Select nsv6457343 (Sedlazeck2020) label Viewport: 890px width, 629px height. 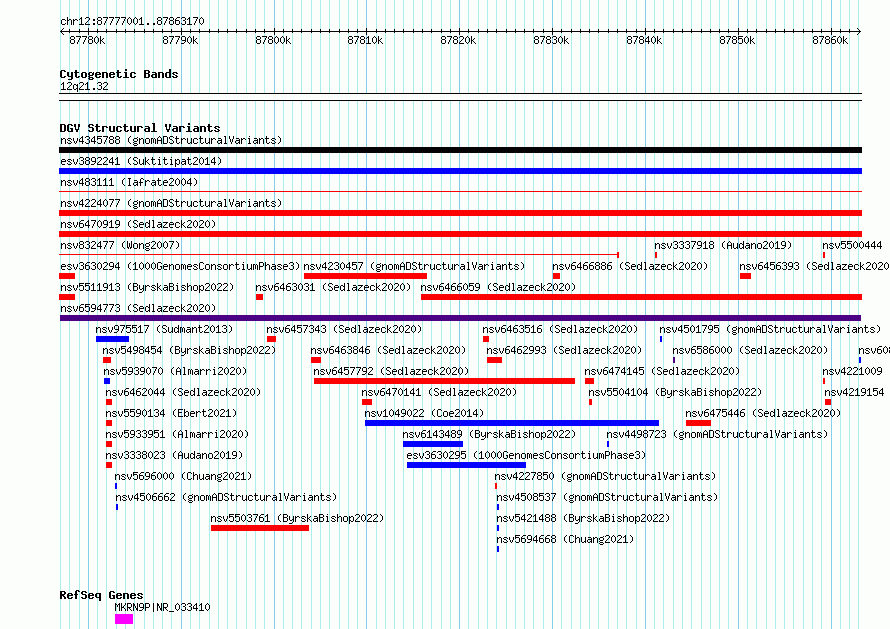(344, 329)
